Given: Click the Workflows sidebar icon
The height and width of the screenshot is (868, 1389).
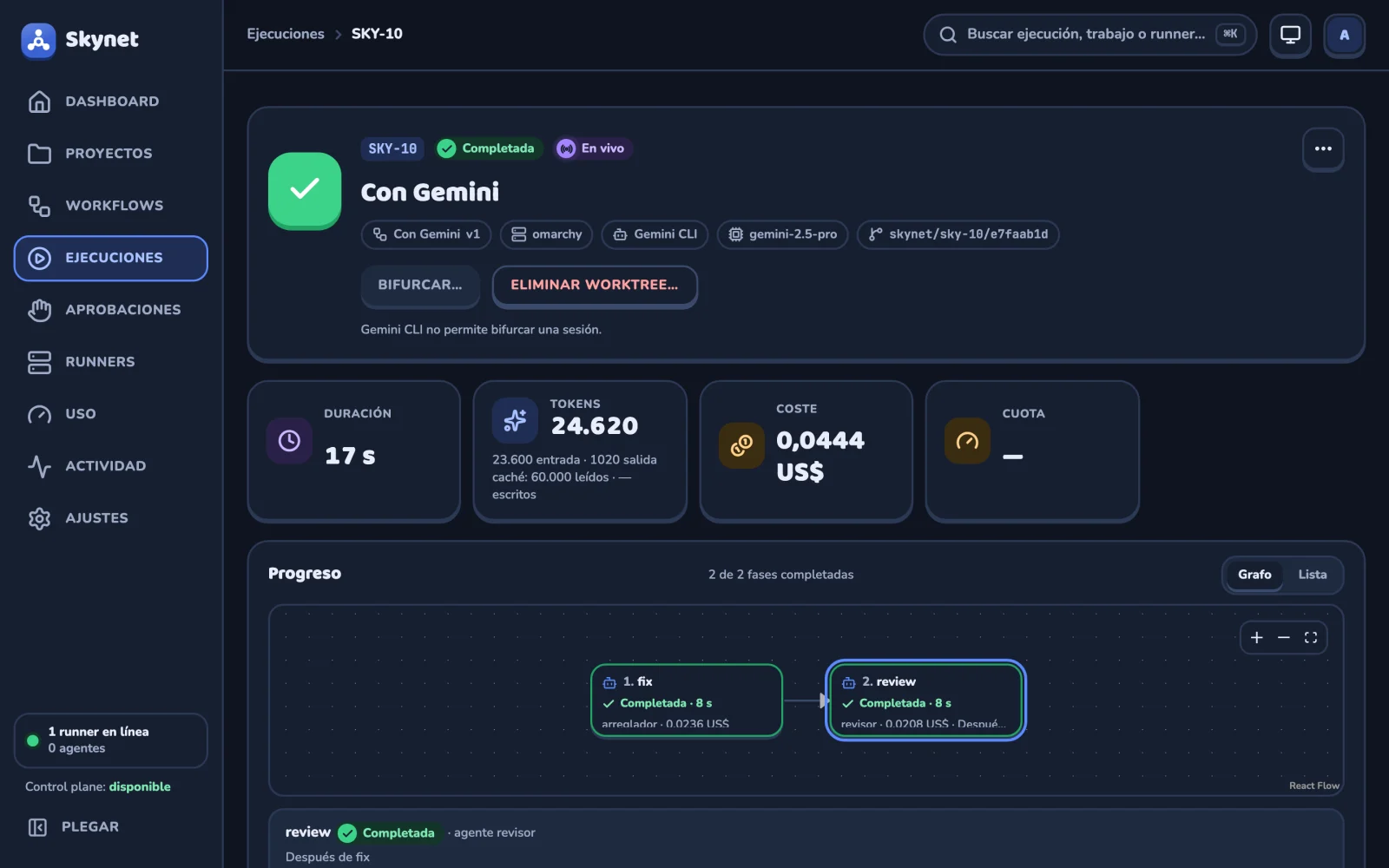Looking at the screenshot, I should pyautogui.click(x=39, y=206).
